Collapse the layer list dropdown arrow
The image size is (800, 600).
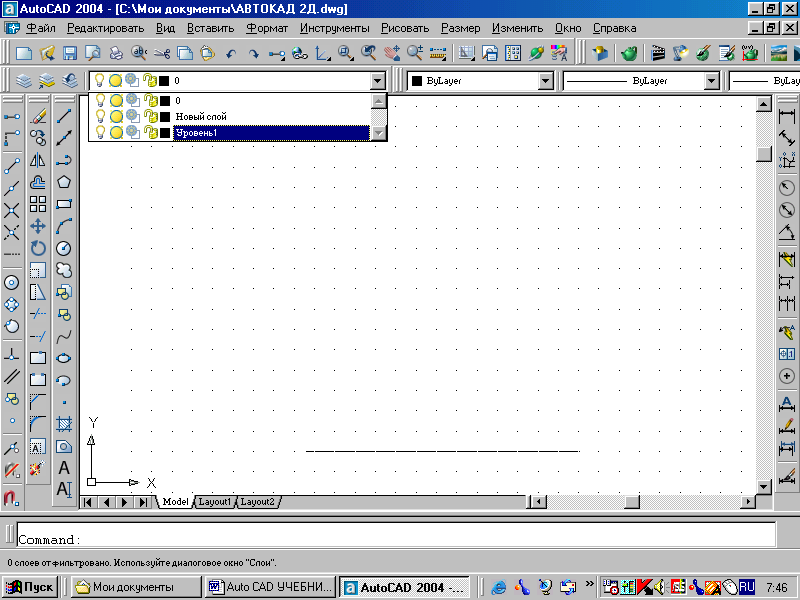[x=378, y=81]
